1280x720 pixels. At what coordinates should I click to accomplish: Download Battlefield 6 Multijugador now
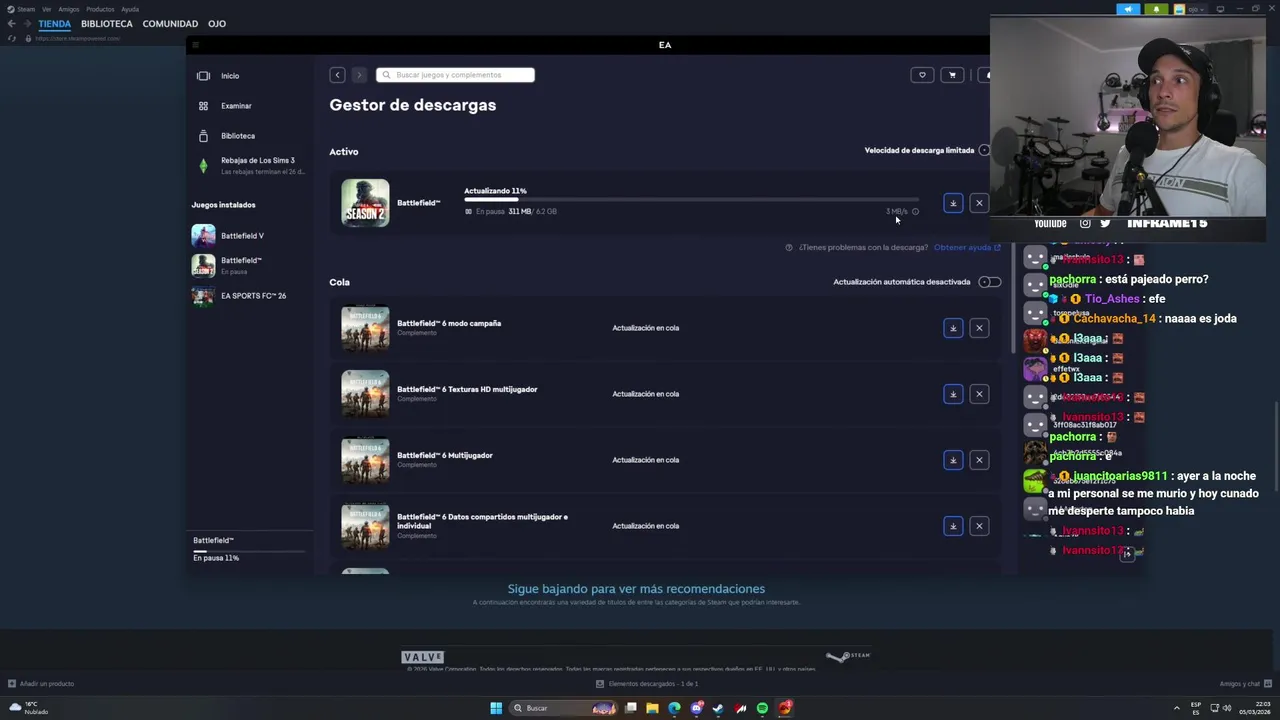(953, 460)
